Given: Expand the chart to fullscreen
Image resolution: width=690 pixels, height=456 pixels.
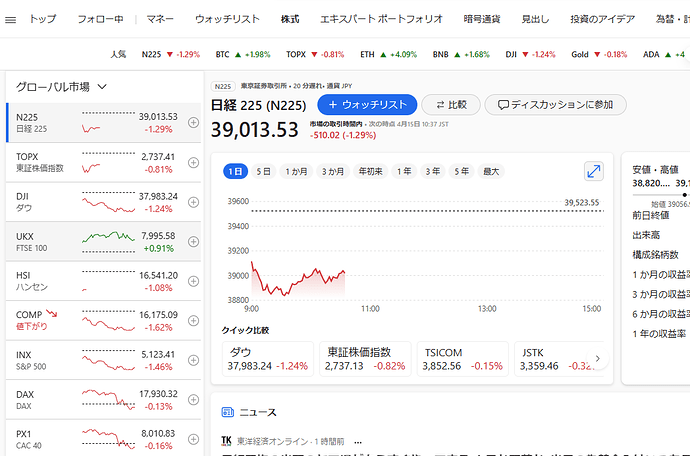Looking at the screenshot, I should point(594,171).
